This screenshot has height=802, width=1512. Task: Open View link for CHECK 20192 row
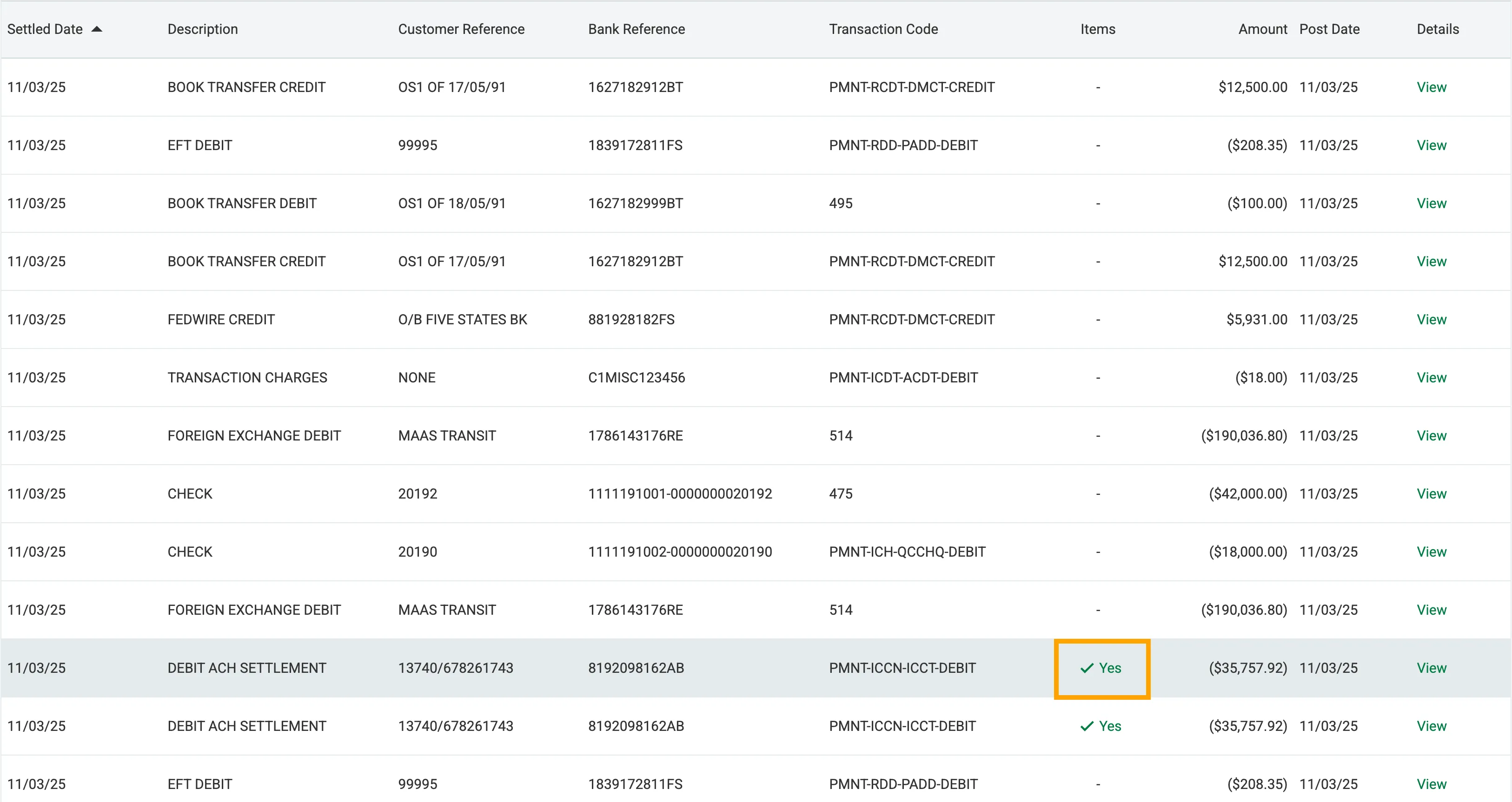tap(1432, 493)
